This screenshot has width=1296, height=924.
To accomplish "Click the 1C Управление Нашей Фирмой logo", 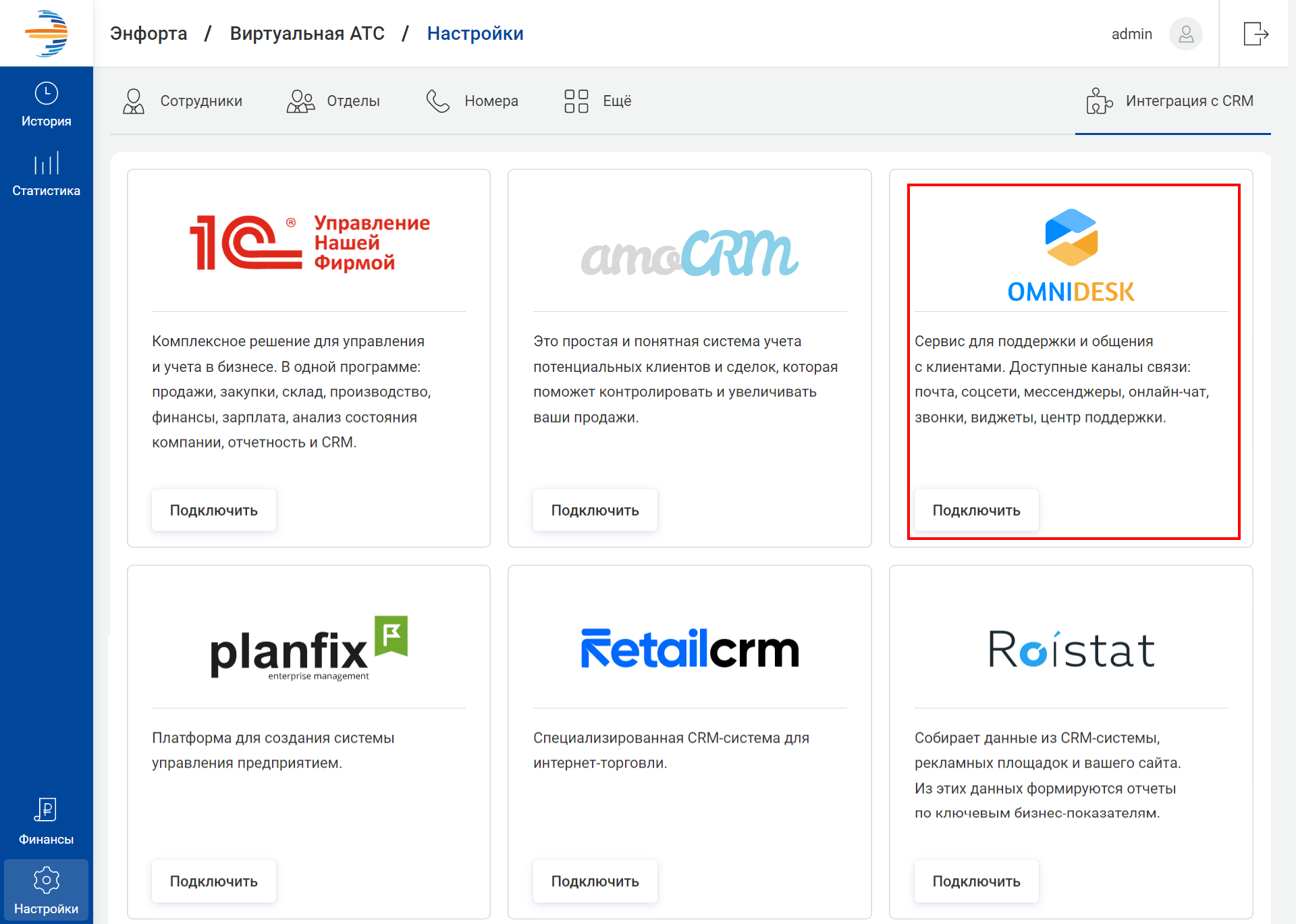I will pos(309,242).
